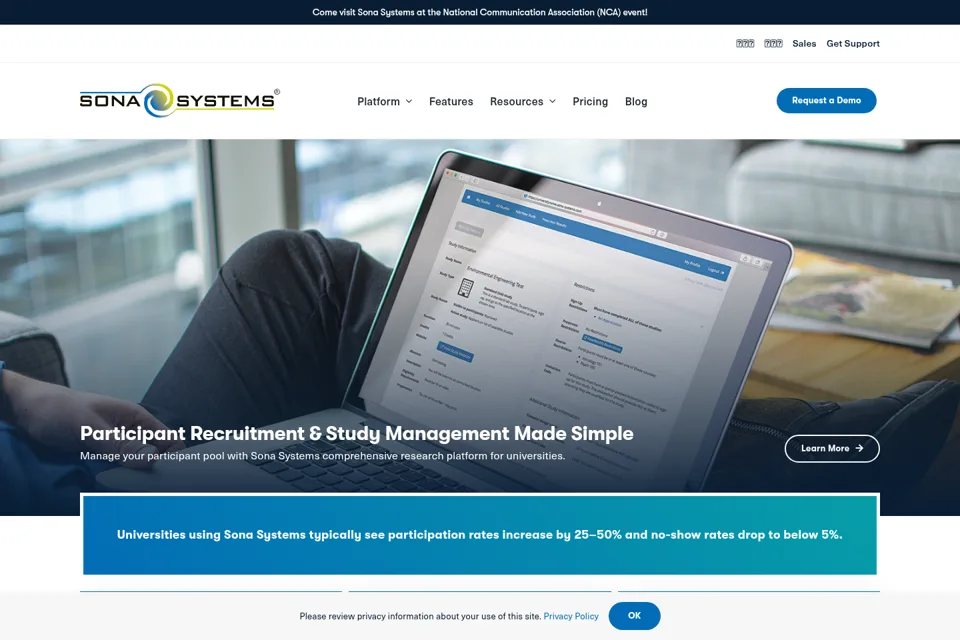960x640 pixels.
Task: Click the Sales link
Action: tap(804, 43)
